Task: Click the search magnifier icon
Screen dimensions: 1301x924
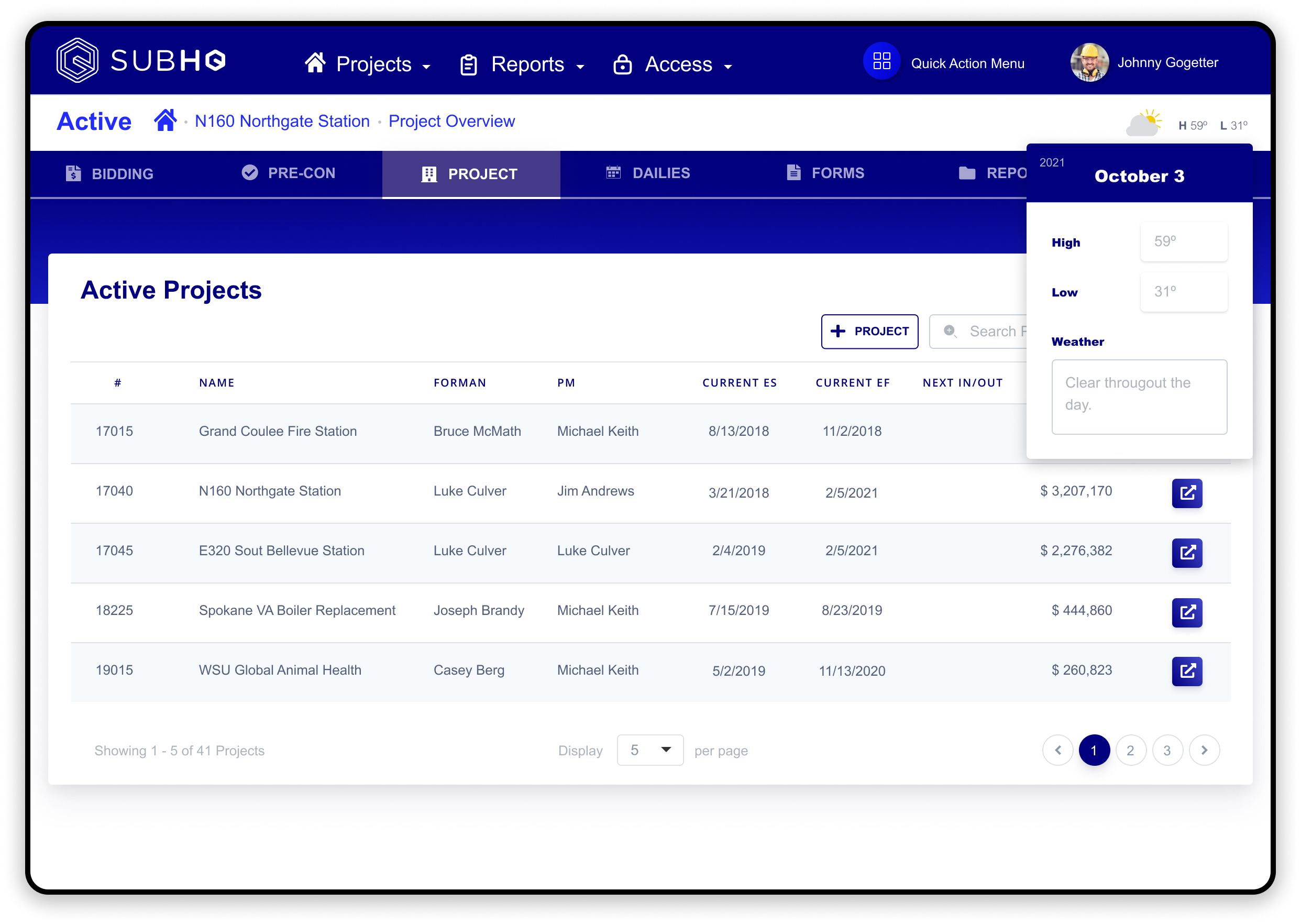Action: 950,331
